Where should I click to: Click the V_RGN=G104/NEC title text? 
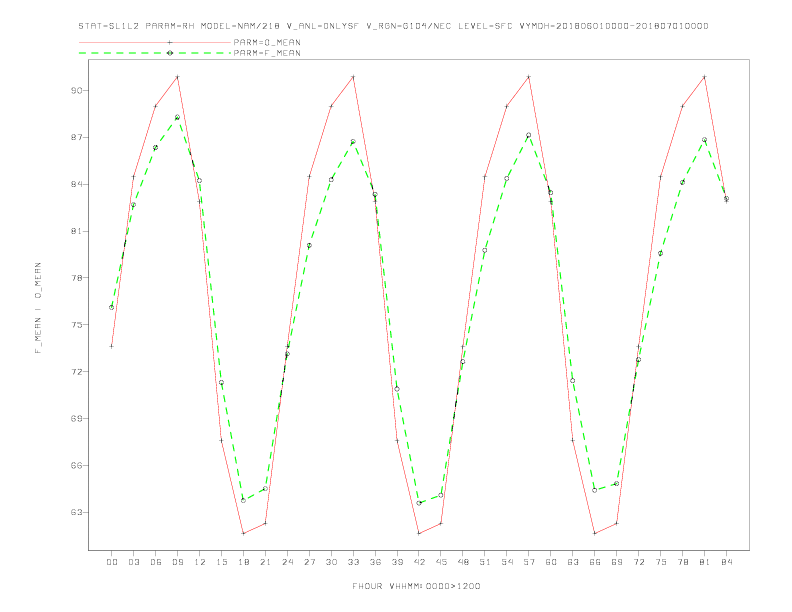[x=409, y=26]
